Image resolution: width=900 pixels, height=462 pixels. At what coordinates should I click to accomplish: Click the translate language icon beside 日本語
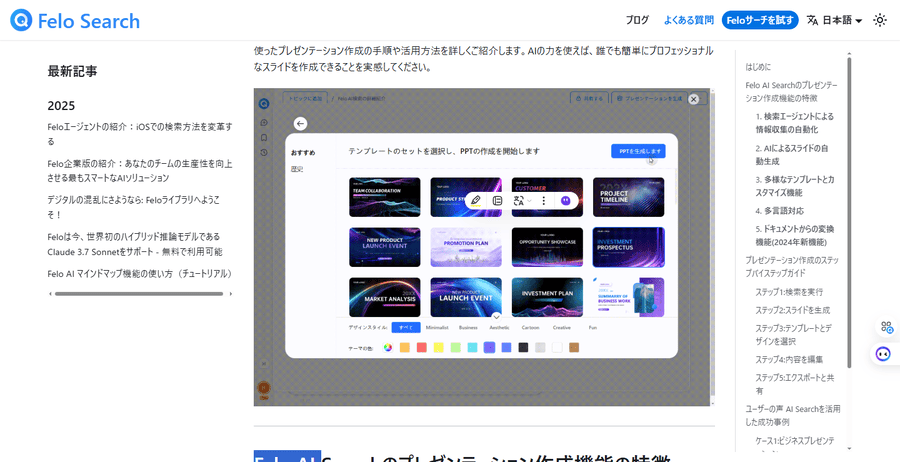[x=812, y=20]
